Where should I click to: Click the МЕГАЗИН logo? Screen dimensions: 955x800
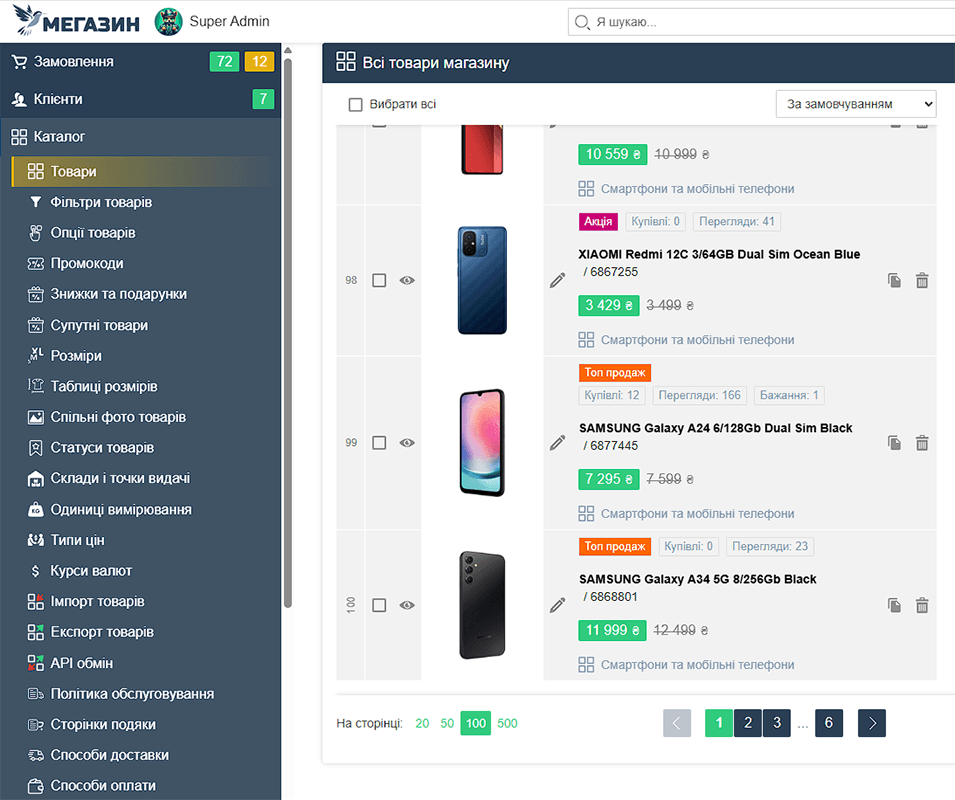[x=76, y=20]
